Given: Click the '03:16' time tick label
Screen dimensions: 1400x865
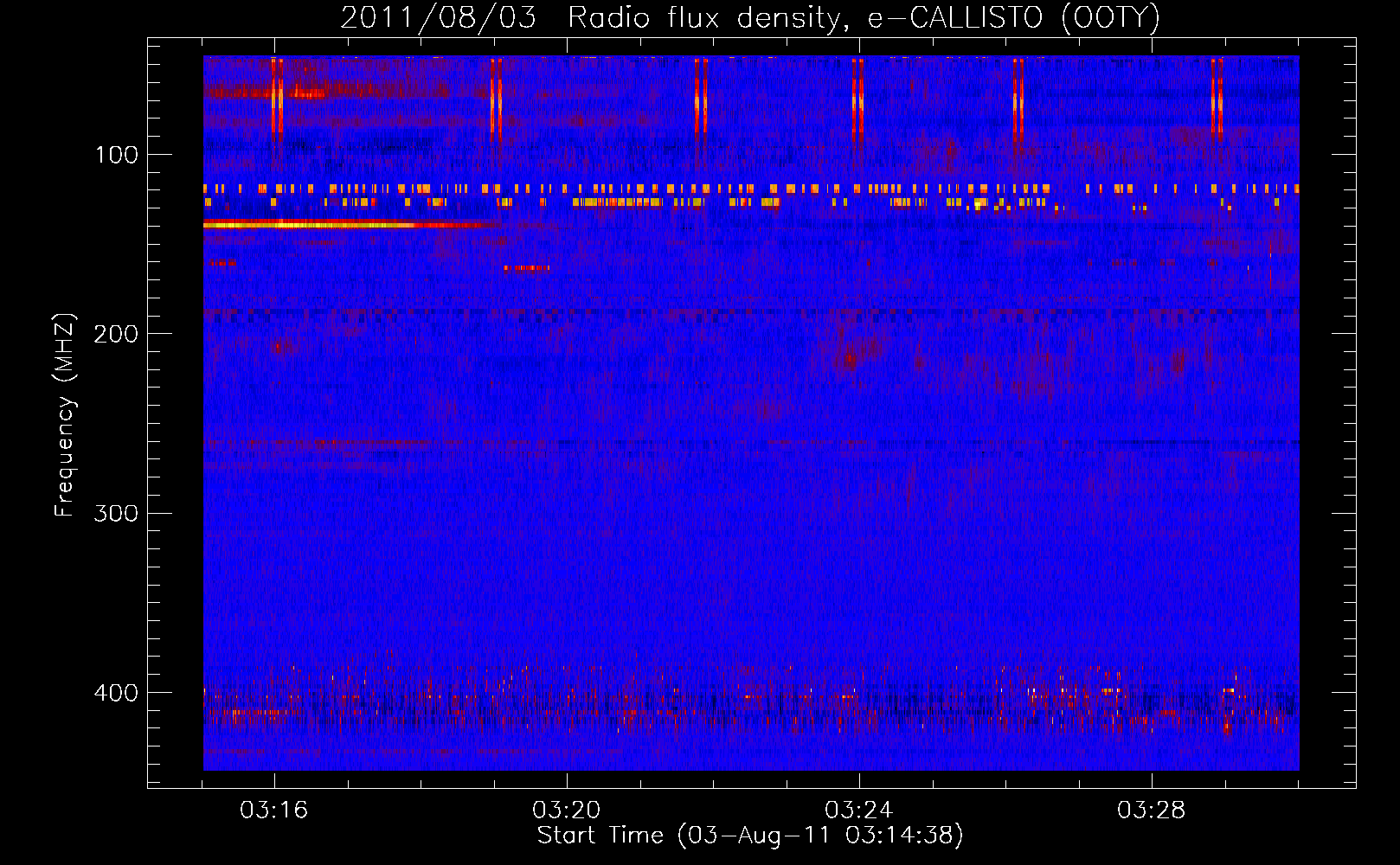Looking at the screenshot, I should pos(274,811).
